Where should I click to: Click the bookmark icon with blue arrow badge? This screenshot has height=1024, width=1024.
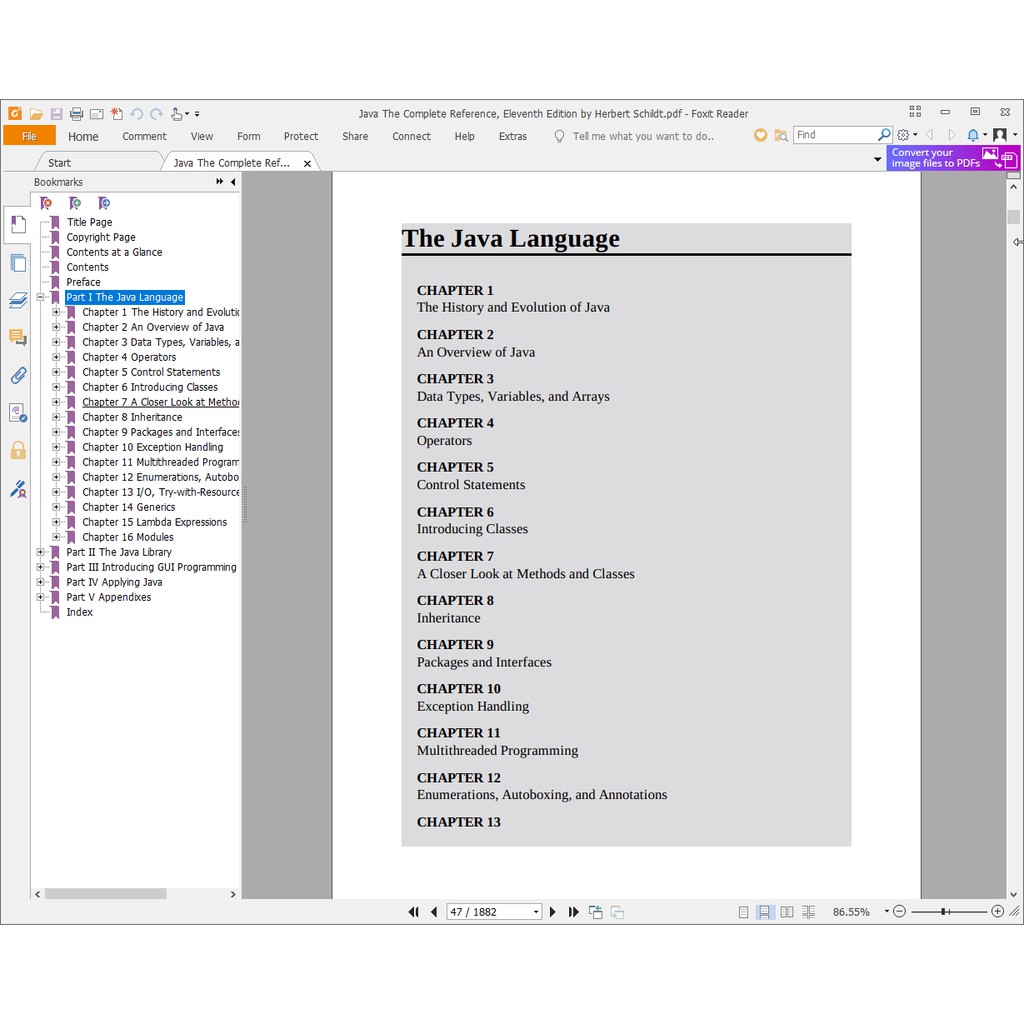pos(104,203)
